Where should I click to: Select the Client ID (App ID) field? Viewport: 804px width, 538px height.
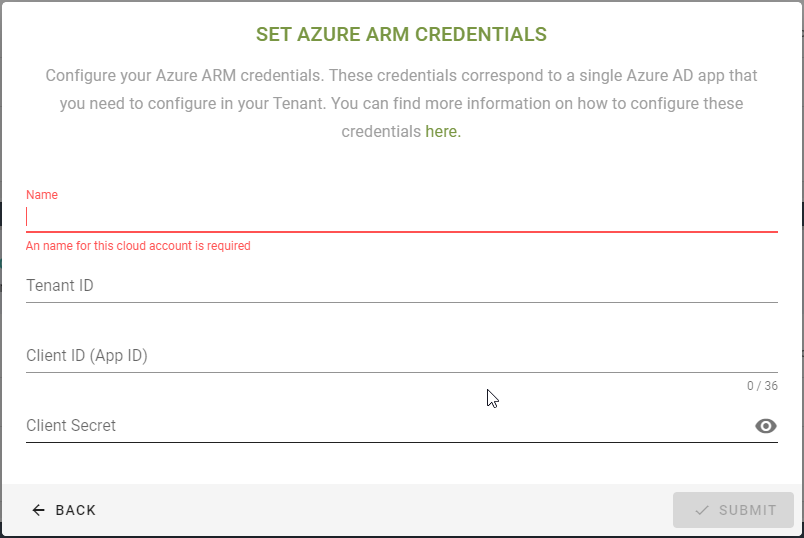click(x=400, y=356)
